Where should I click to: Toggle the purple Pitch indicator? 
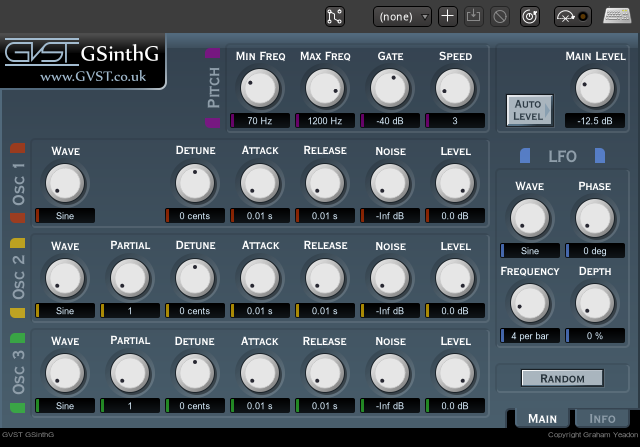pos(213,53)
